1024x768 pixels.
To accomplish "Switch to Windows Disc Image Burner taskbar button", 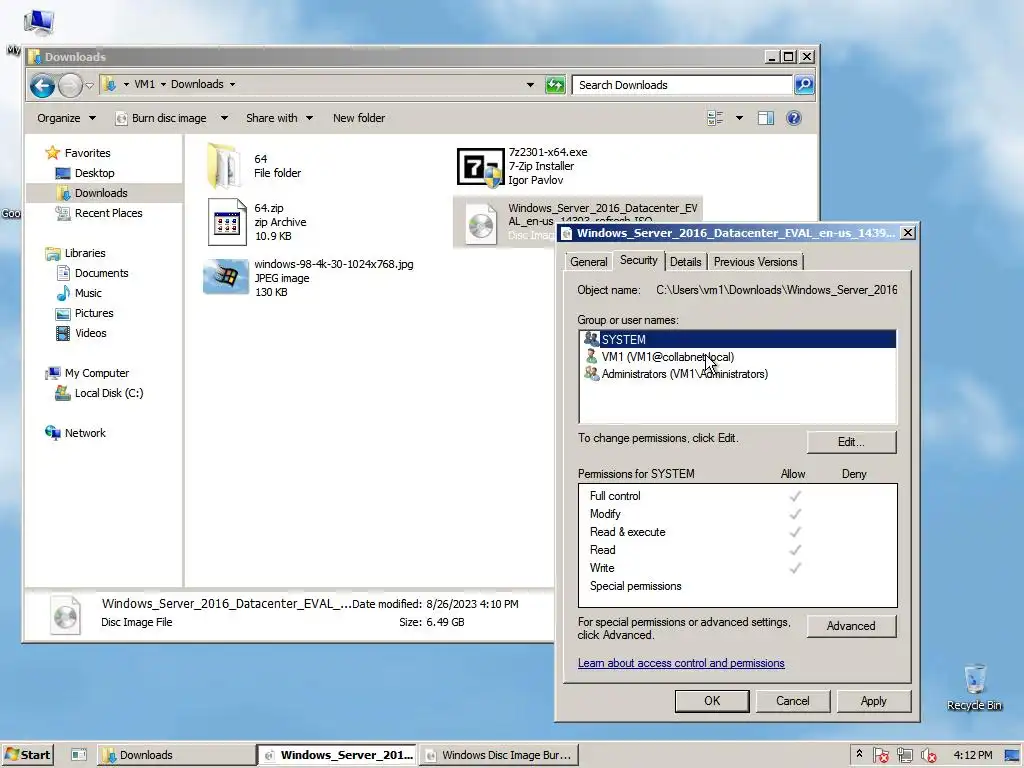I will [499, 755].
